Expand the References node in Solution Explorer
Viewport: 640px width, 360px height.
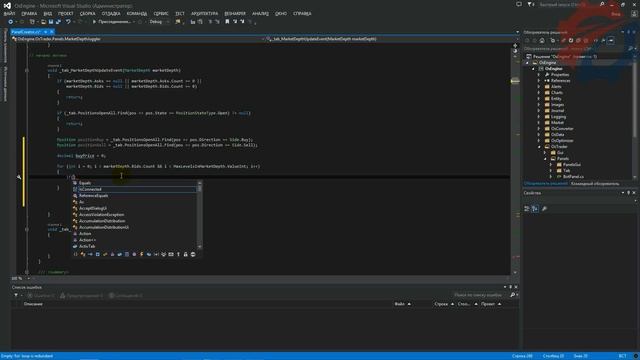(x=539, y=81)
